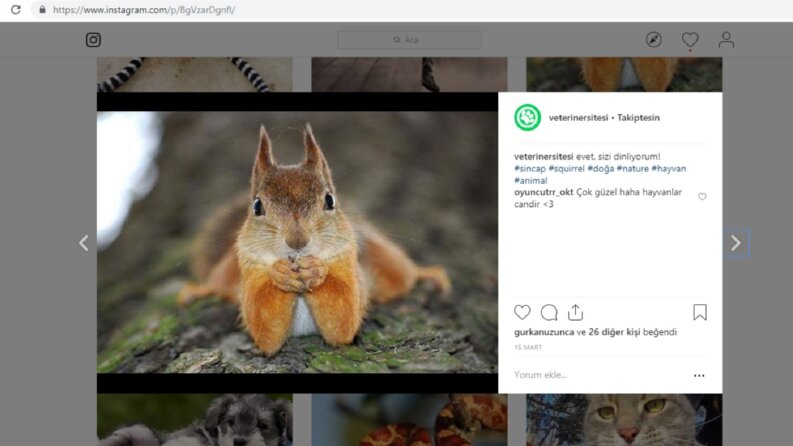Open the three-dot more options menu
Viewport: 793px width, 446px height.
click(x=699, y=375)
